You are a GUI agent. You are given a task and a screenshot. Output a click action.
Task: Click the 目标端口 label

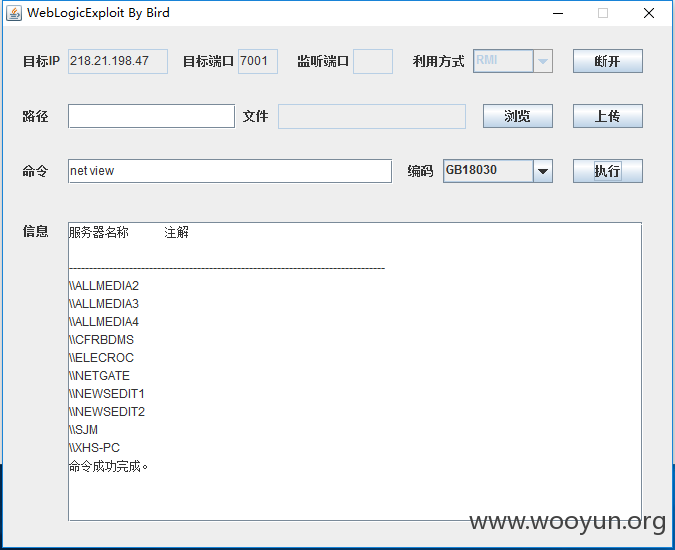tap(208, 61)
